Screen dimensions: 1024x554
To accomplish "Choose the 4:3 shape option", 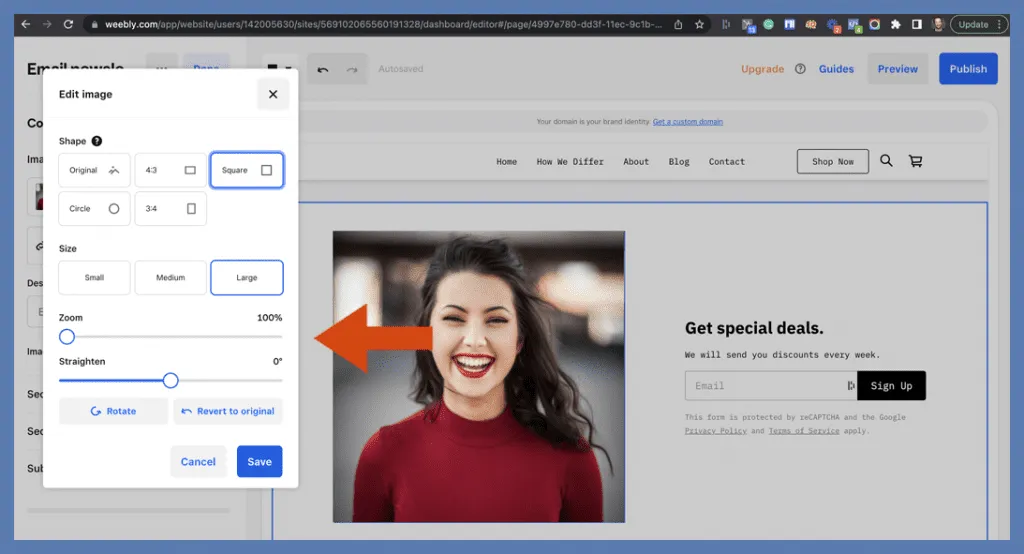I will 170,170.
